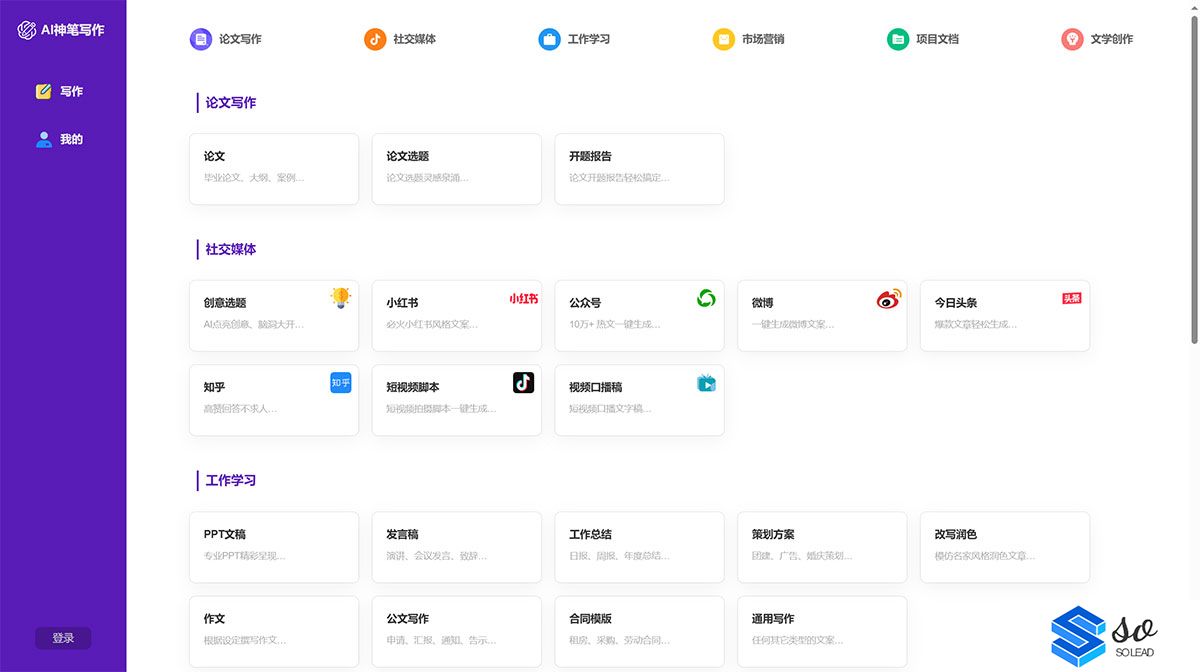The image size is (1200, 672).
Task: Open the 策划方案 card
Action: point(822,548)
